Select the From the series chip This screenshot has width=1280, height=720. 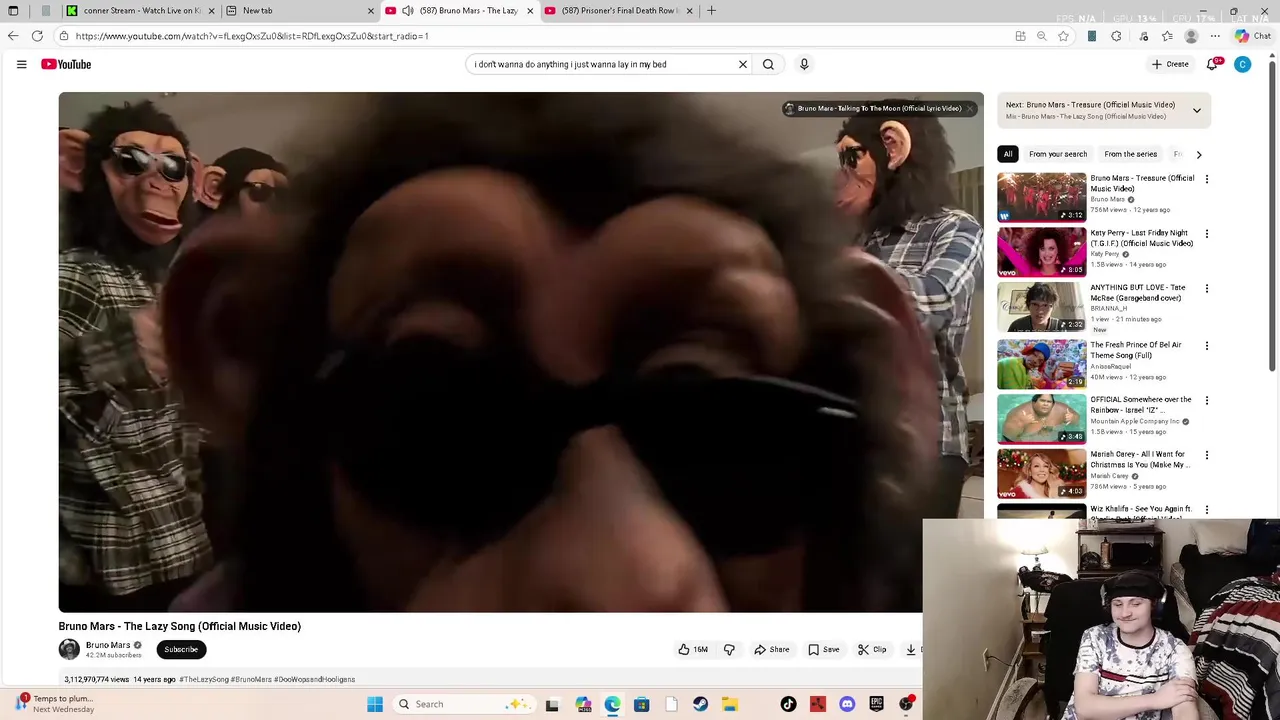point(1130,154)
